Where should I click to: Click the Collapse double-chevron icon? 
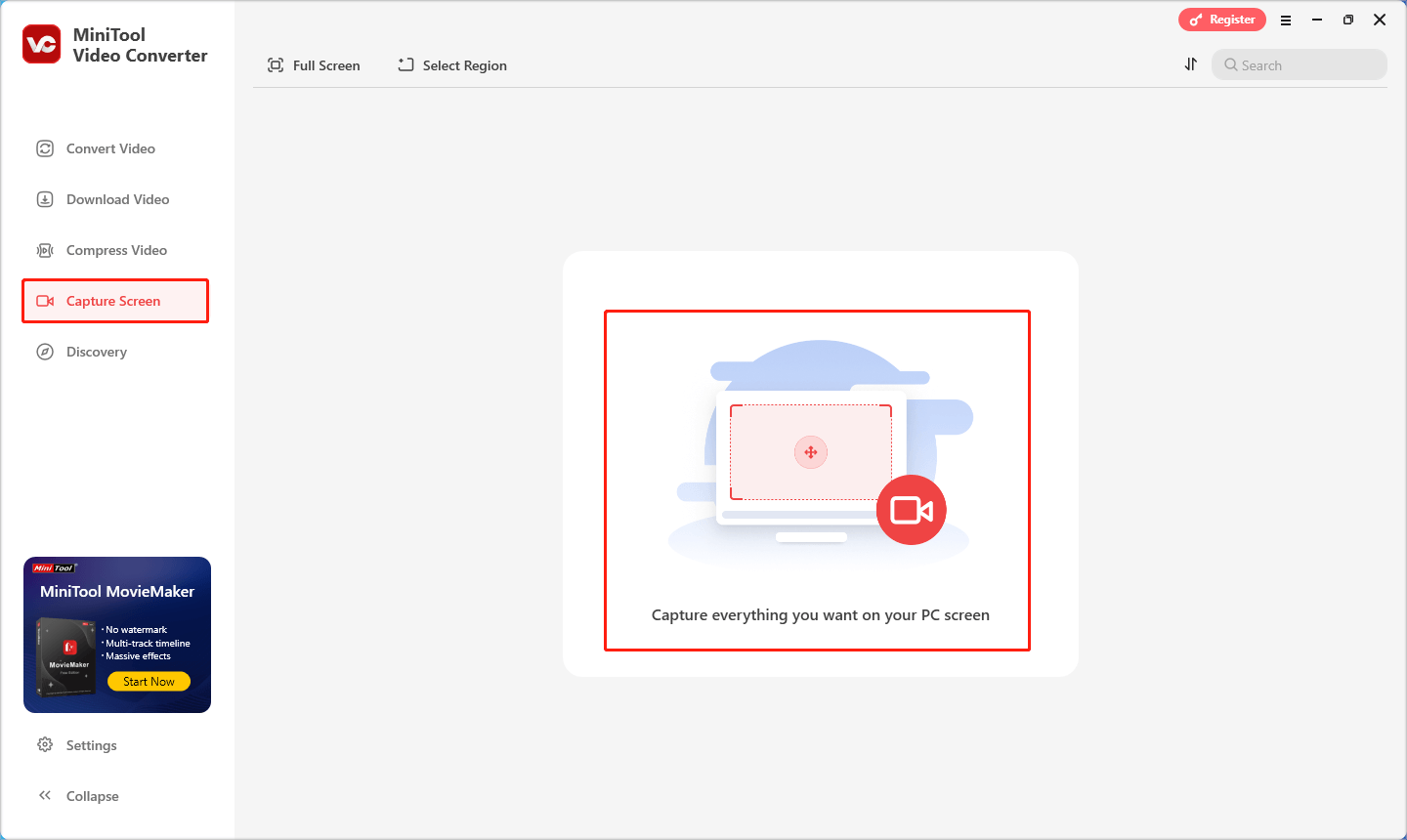coord(45,796)
